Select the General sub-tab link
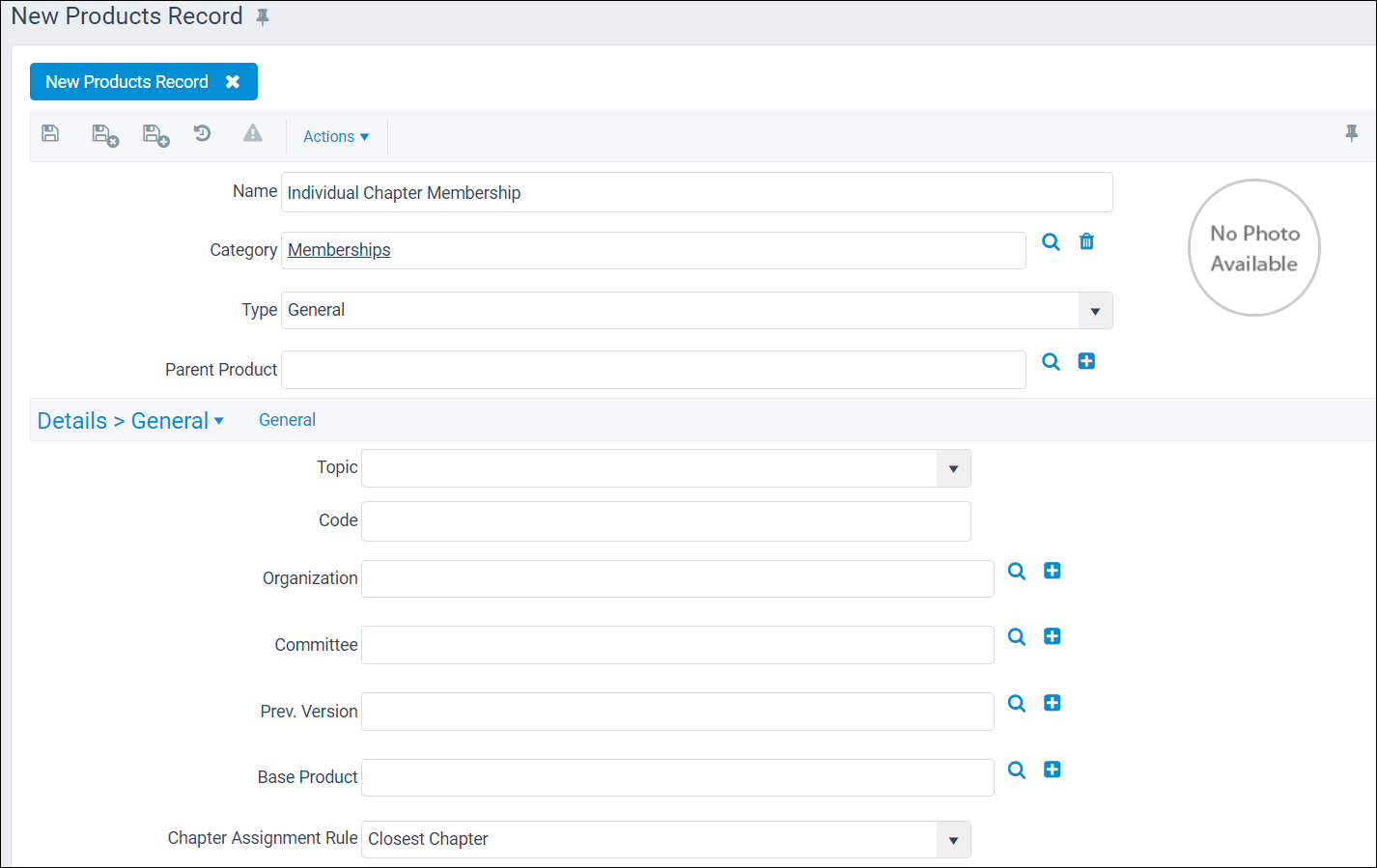Screen dimensions: 1377x868 pos(287,420)
